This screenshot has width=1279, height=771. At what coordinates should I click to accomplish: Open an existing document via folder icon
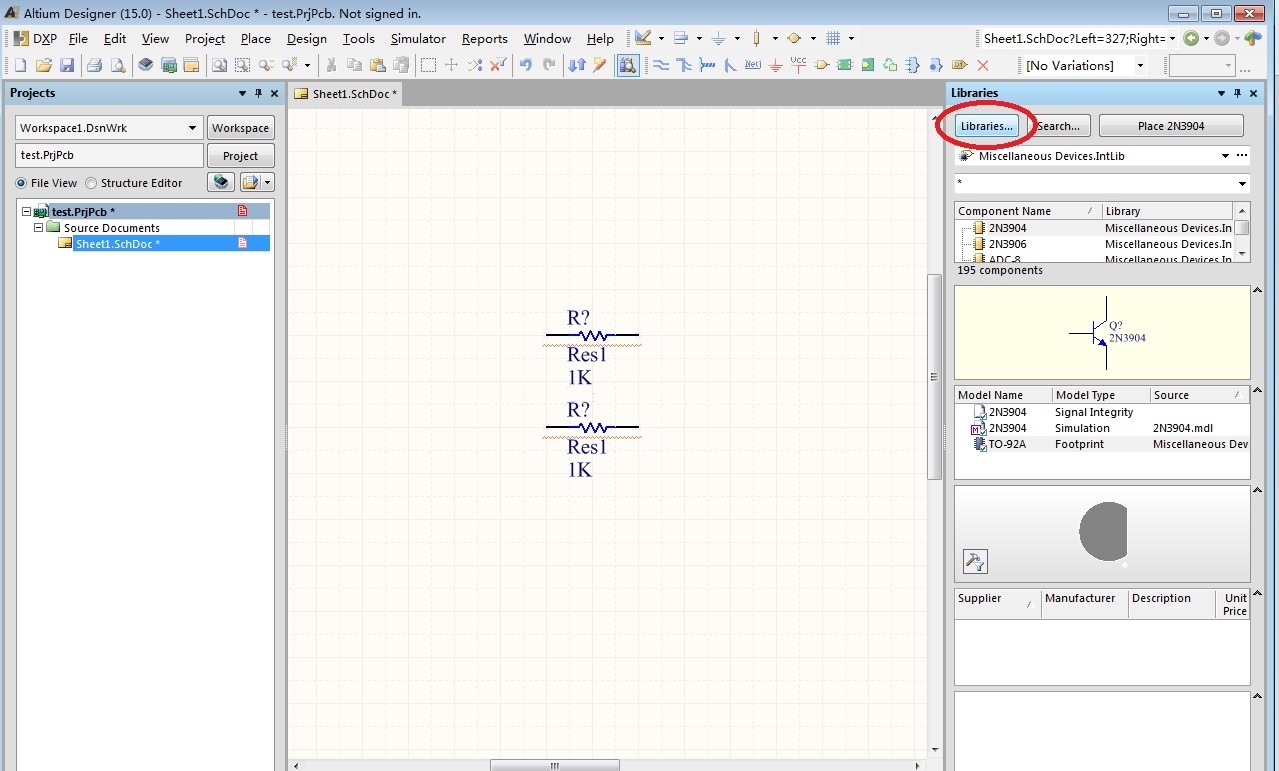pos(44,65)
